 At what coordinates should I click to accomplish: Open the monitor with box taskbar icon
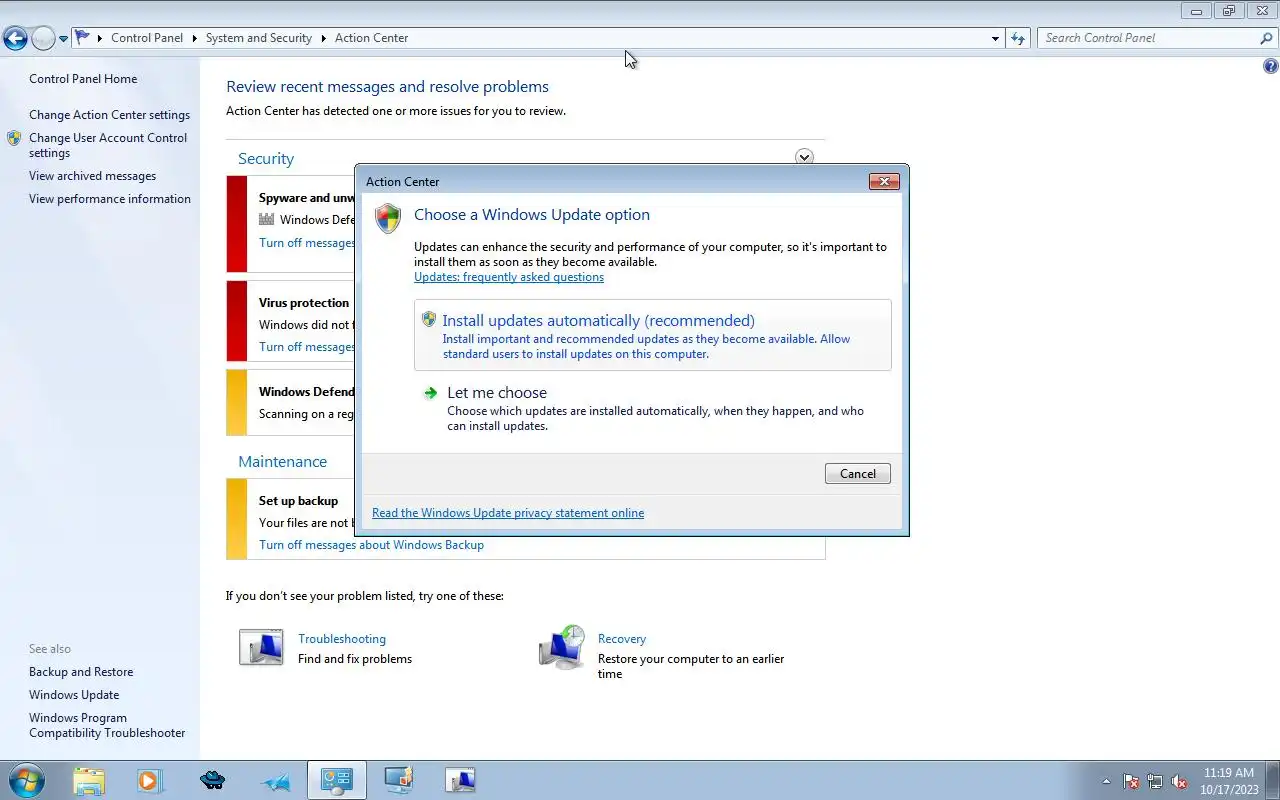[398, 780]
